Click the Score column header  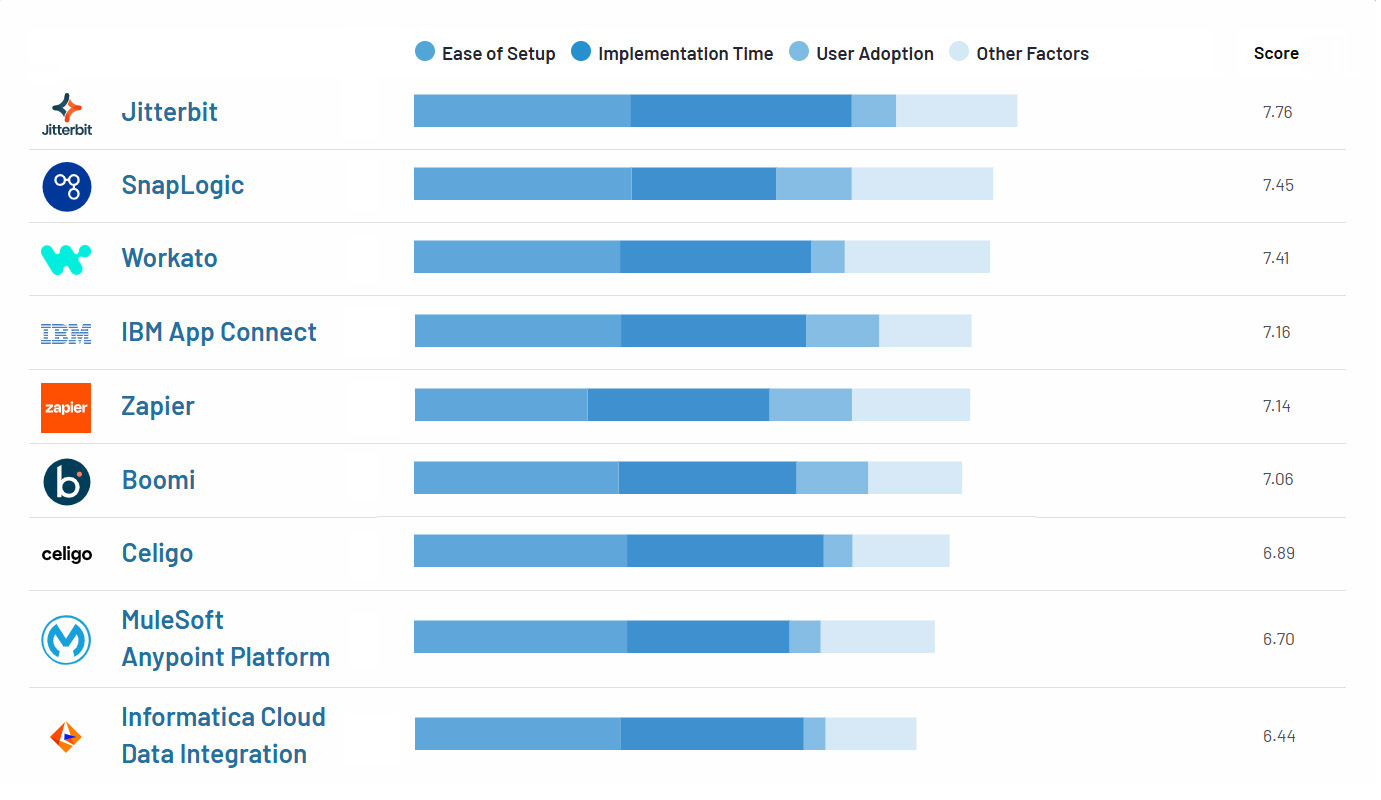click(x=1276, y=54)
